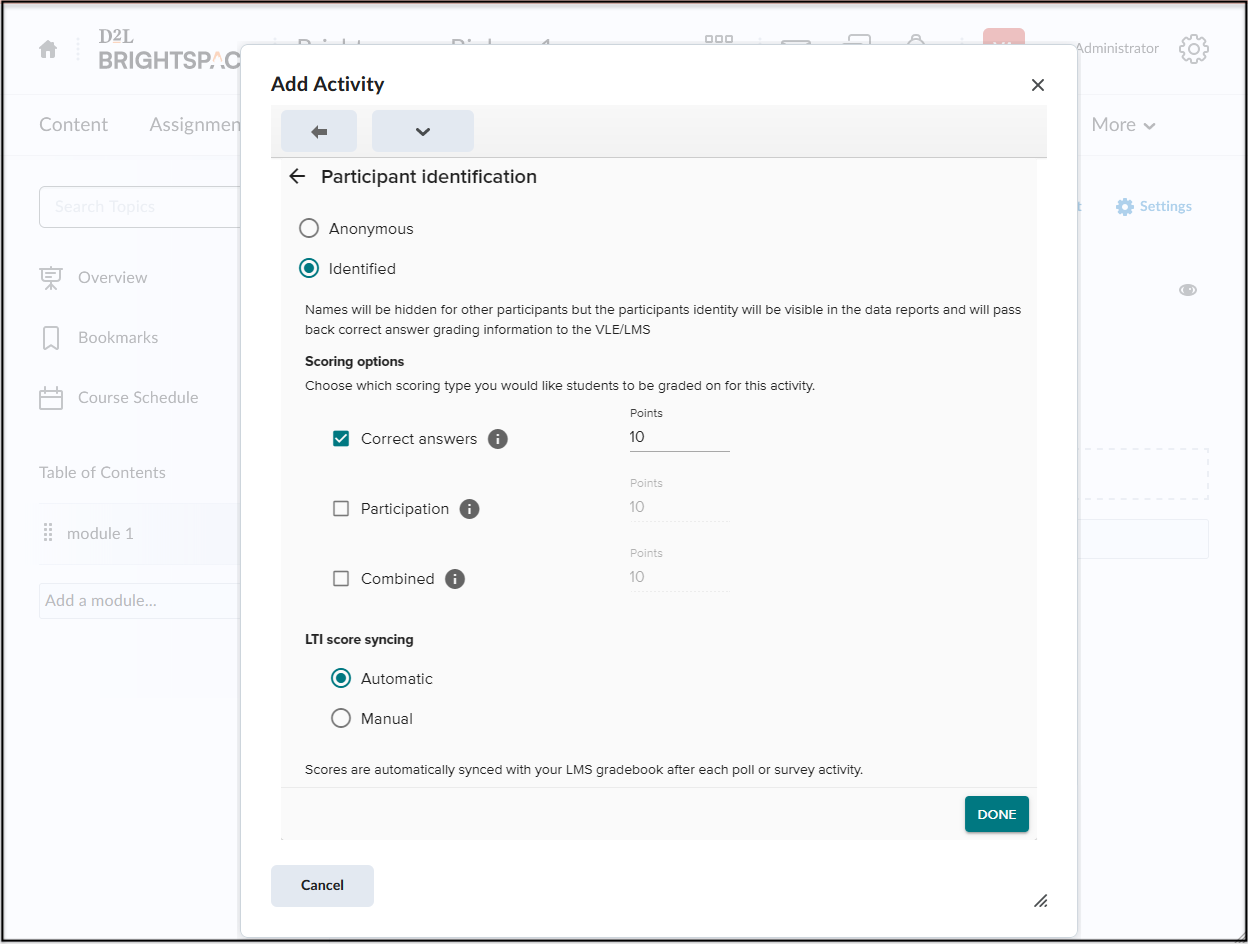Image resolution: width=1248 pixels, height=944 pixels.
Task: Click the left arrow toolbar button
Action: click(x=319, y=131)
